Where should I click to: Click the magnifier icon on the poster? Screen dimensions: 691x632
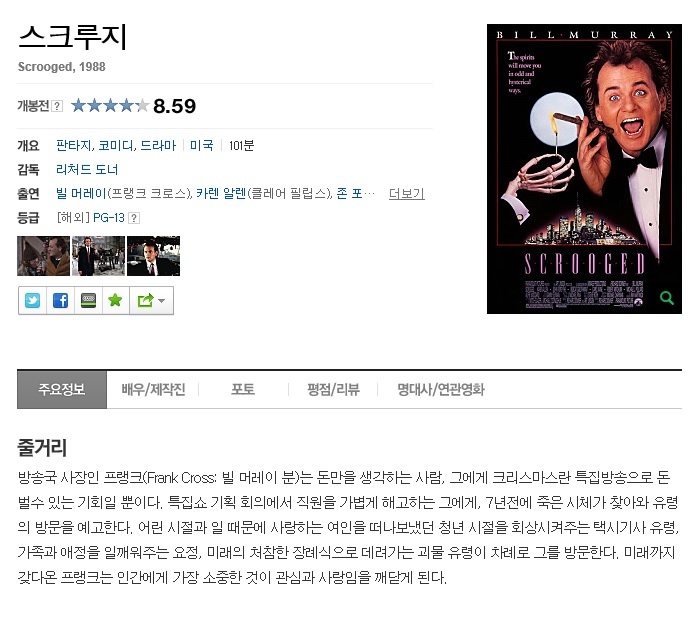coord(667,298)
